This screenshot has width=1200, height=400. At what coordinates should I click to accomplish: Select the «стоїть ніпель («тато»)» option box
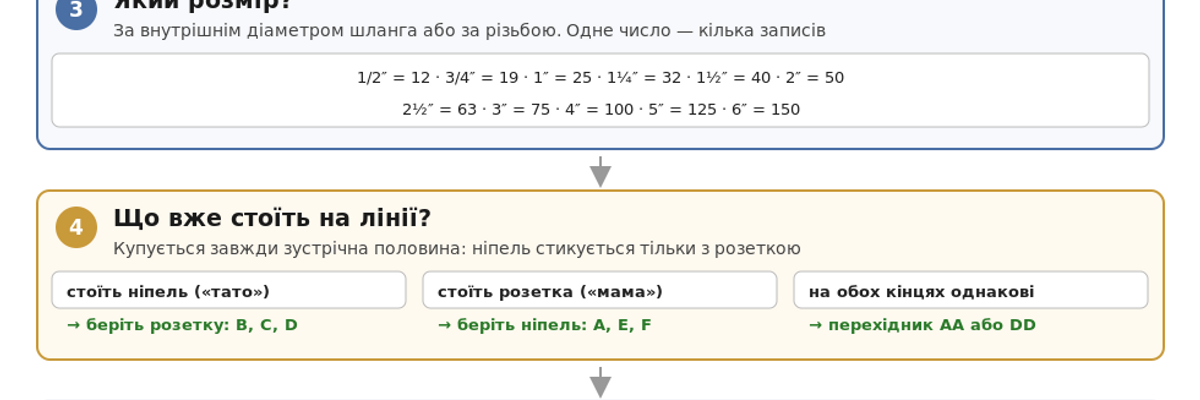click(x=229, y=290)
